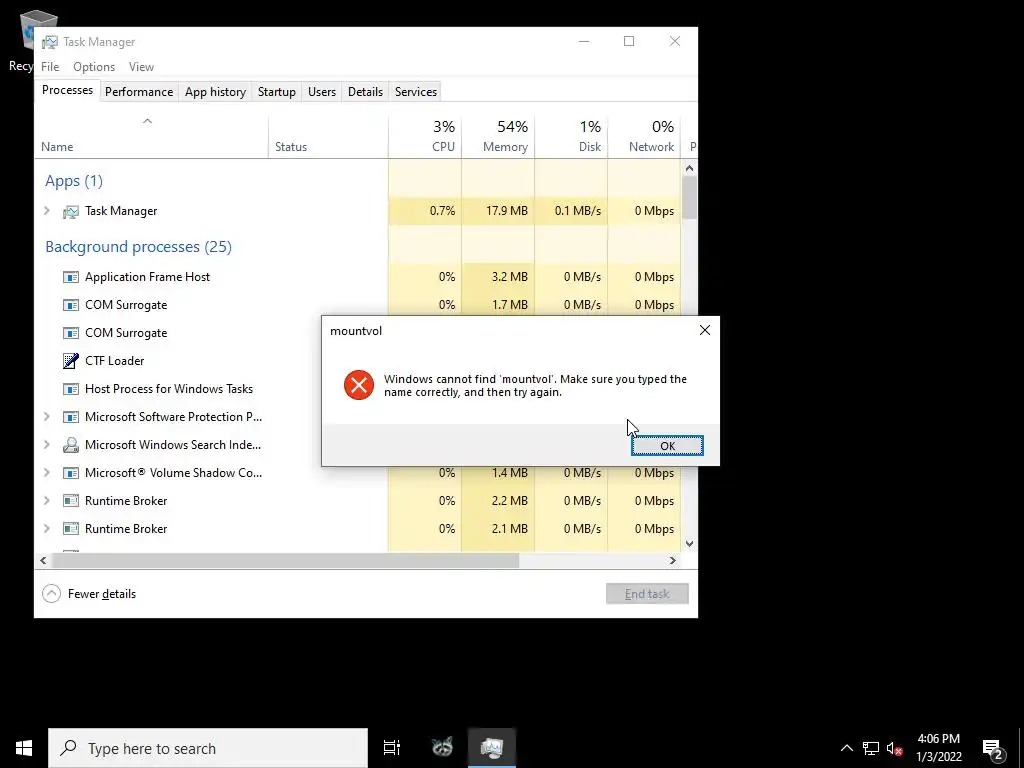Switch to the Services tab
Viewport: 1024px width, 768px height.
click(x=415, y=91)
